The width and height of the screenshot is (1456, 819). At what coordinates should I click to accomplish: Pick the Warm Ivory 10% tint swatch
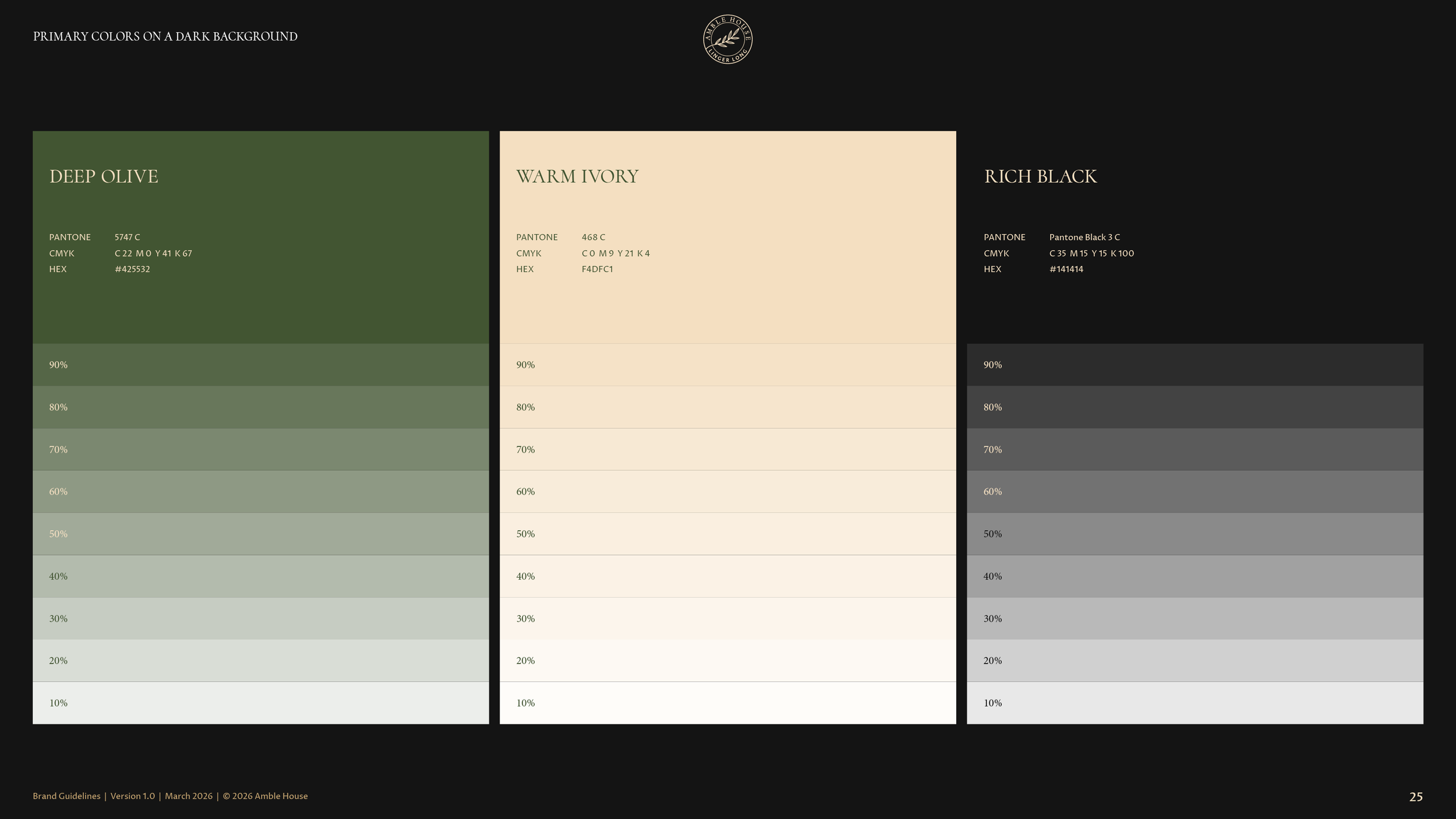728,703
